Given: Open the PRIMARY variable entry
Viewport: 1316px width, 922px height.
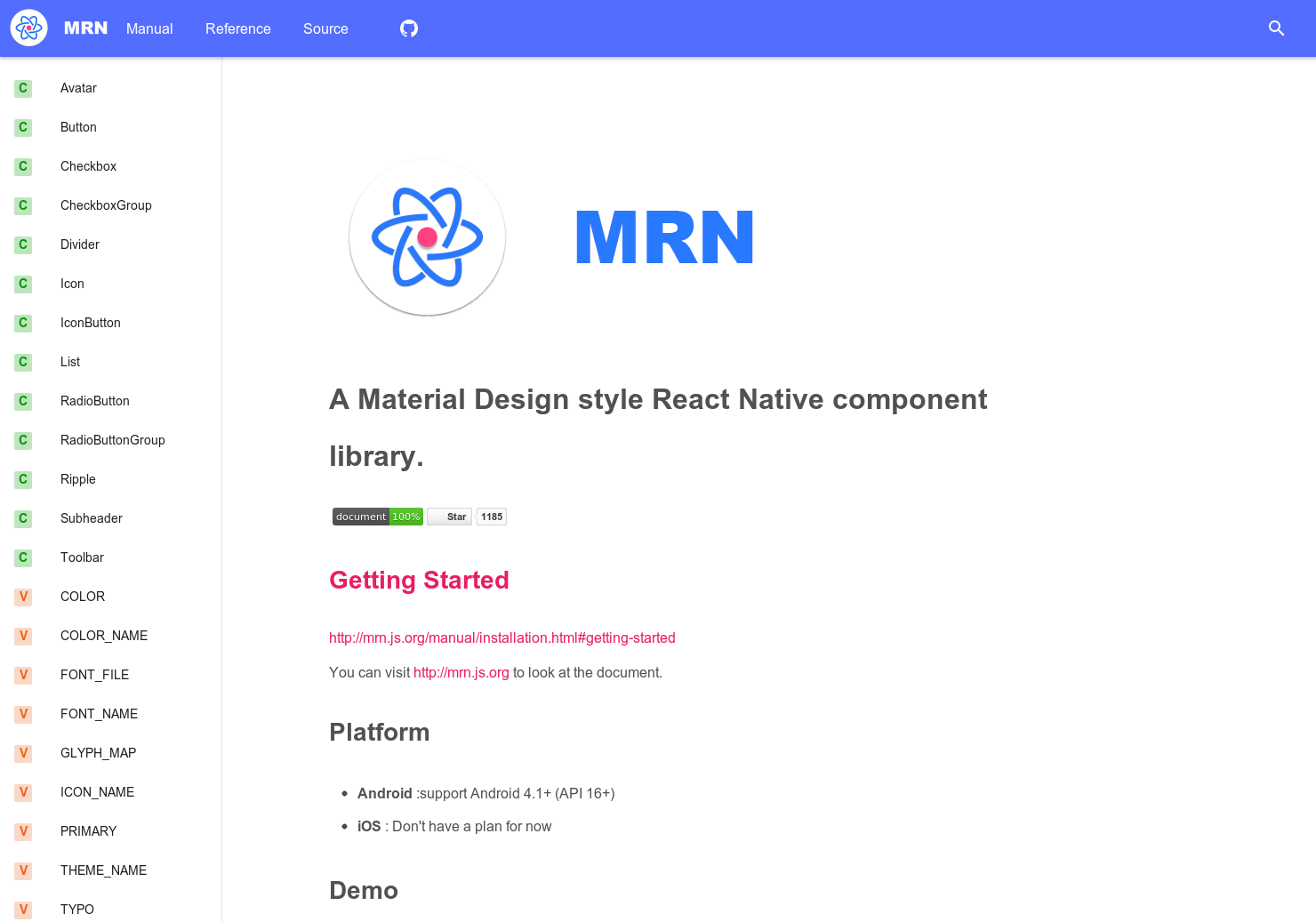Looking at the screenshot, I should point(88,831).
